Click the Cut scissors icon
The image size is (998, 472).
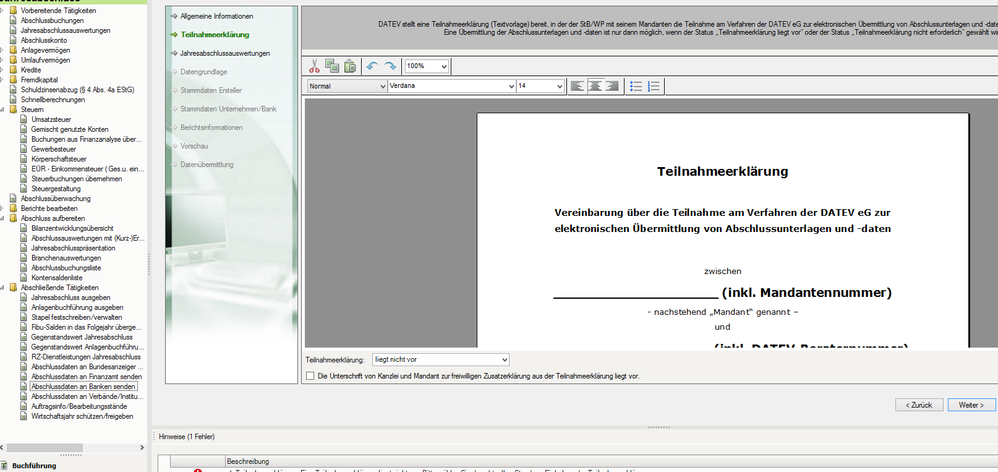tap(314, 66)
